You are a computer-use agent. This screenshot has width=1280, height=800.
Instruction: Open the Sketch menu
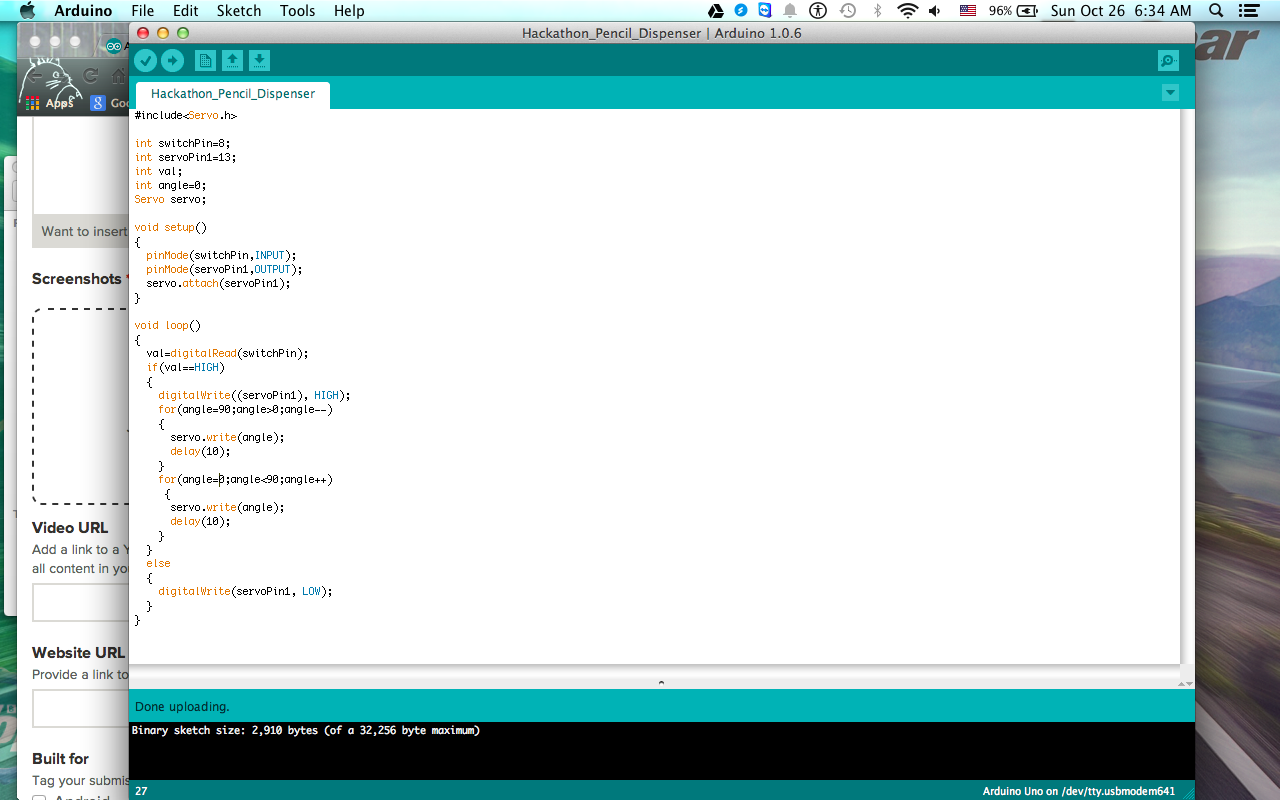point(239,11)
